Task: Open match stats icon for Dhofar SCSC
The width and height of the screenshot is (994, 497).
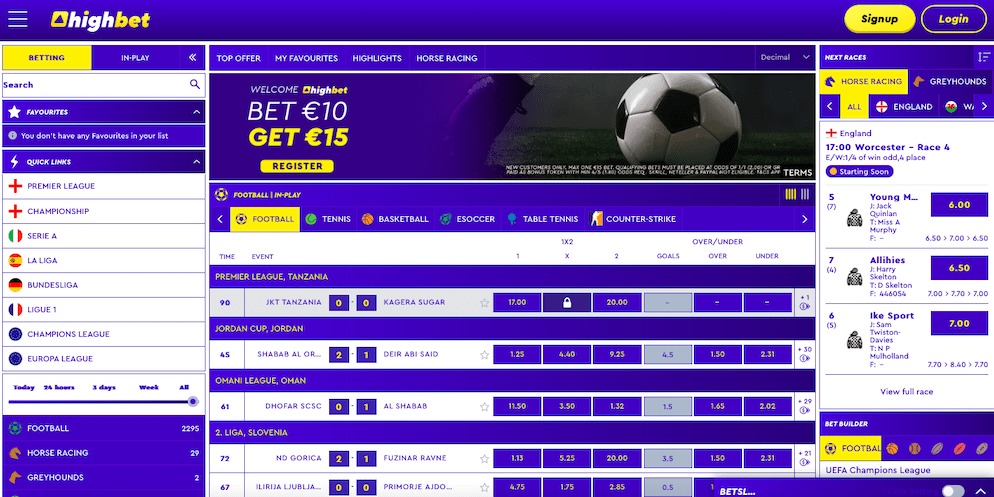Action: [x=804, y=411]
